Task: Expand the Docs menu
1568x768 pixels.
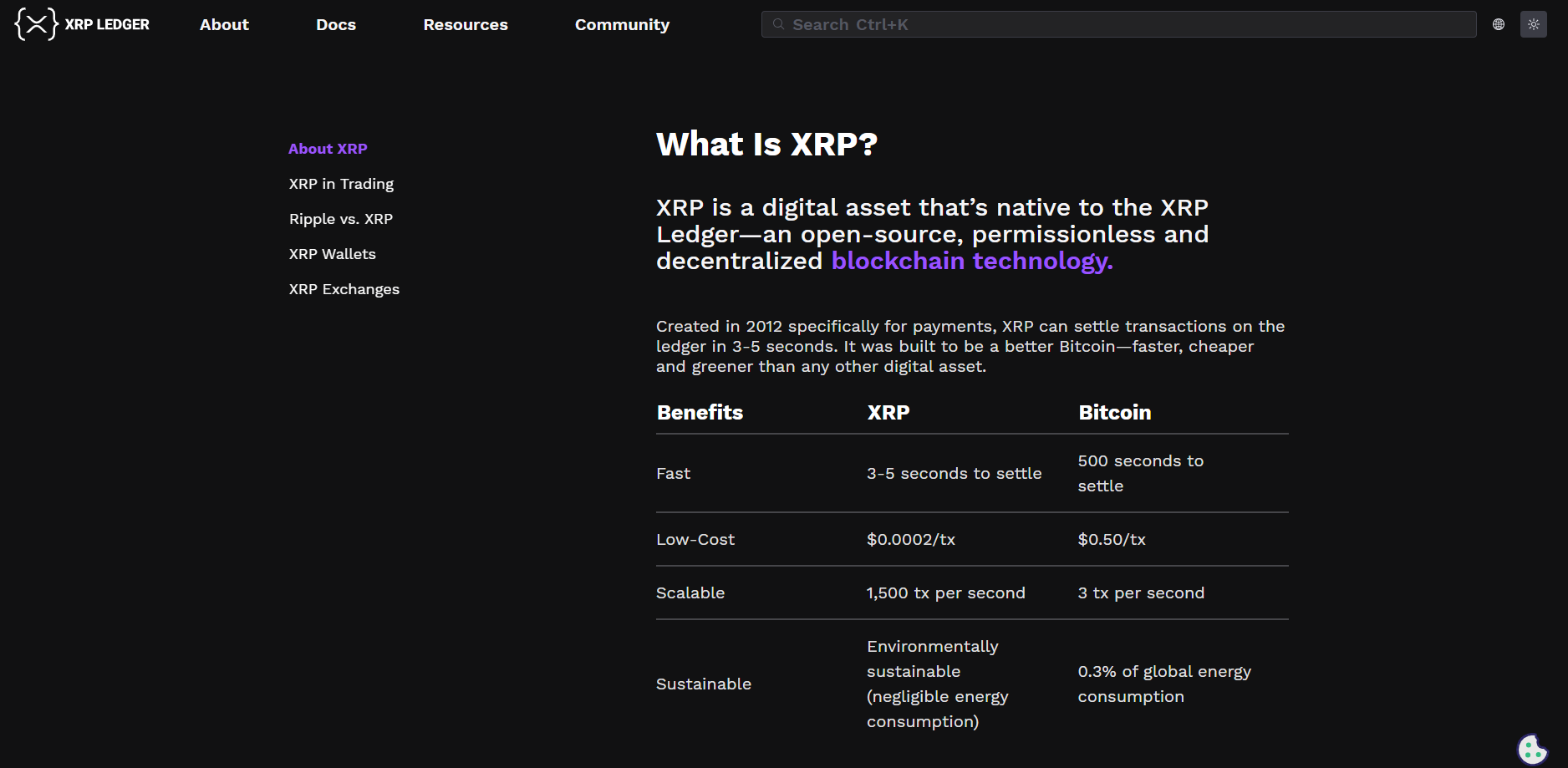Action: [336, 25]
